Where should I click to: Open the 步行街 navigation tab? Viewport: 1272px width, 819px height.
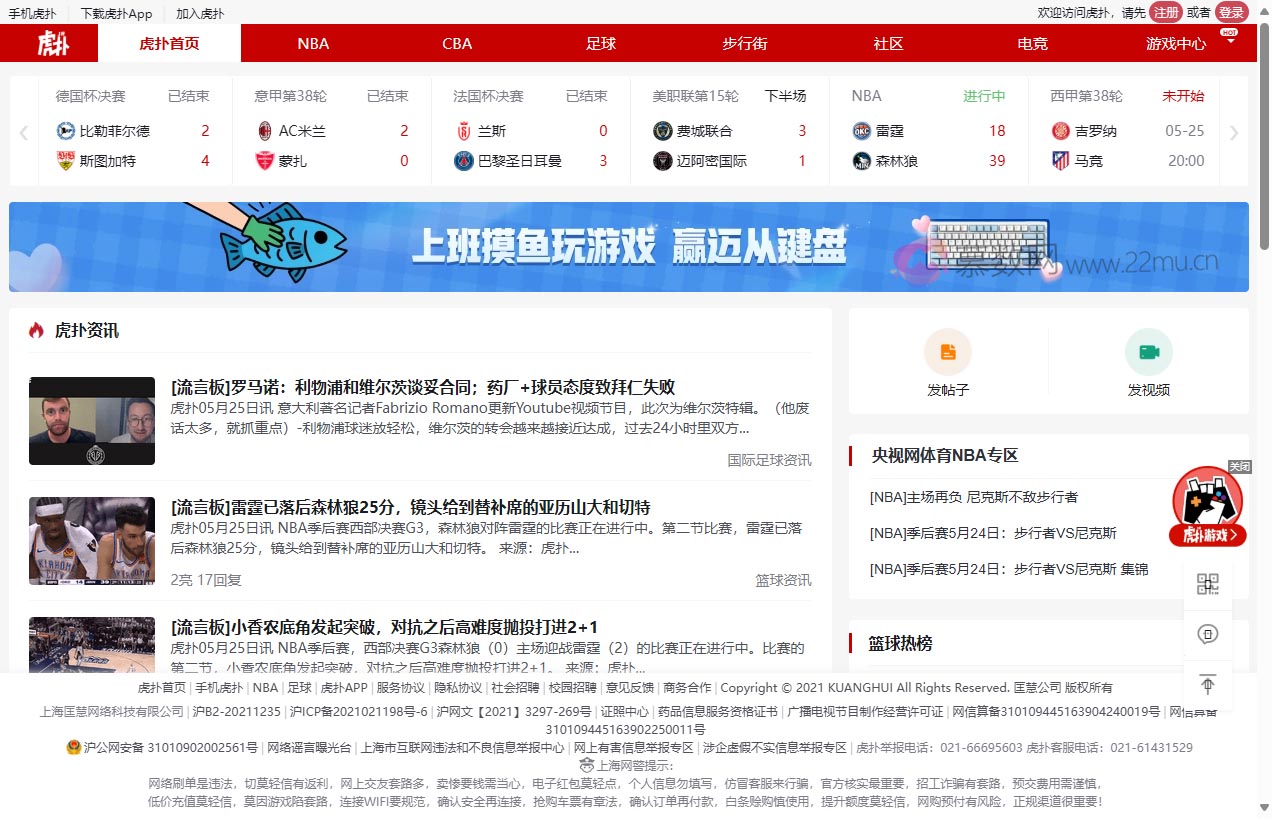[744, 44]
